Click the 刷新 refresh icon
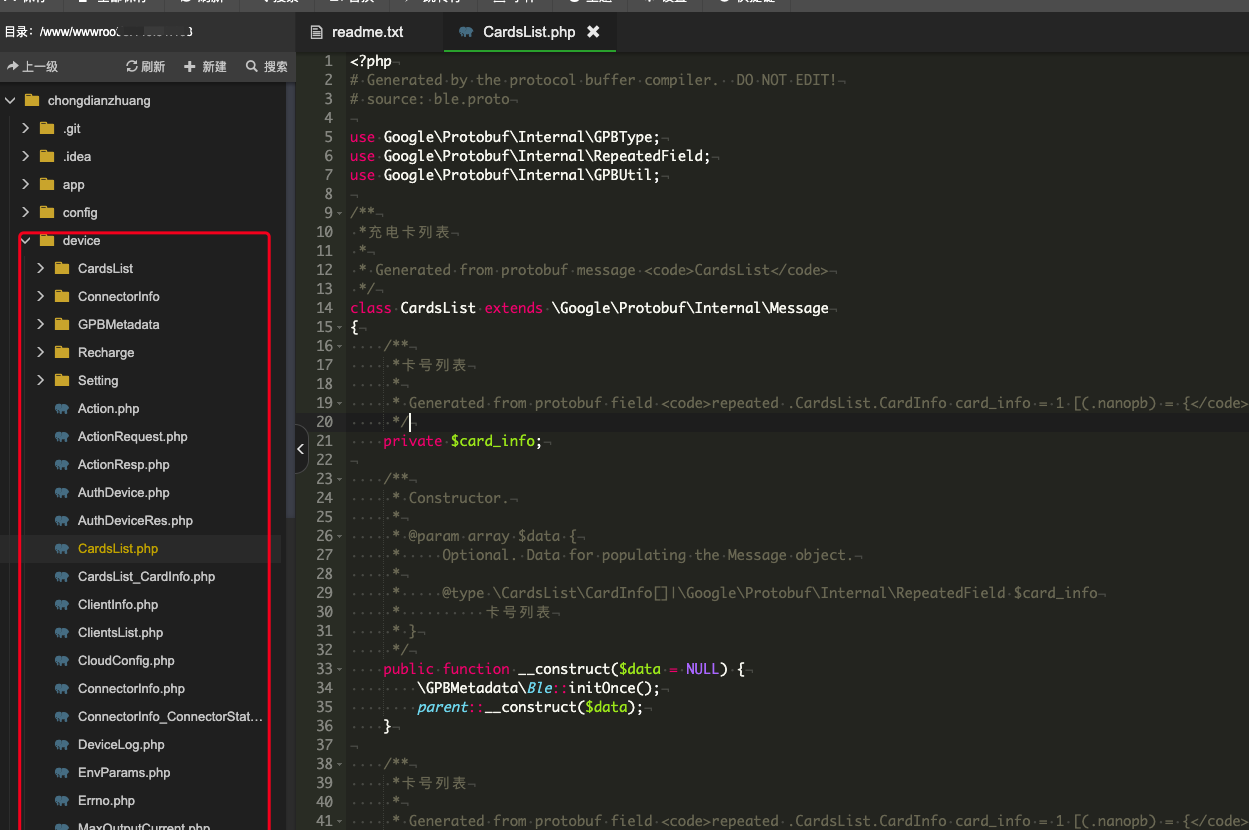 point(132,66)
